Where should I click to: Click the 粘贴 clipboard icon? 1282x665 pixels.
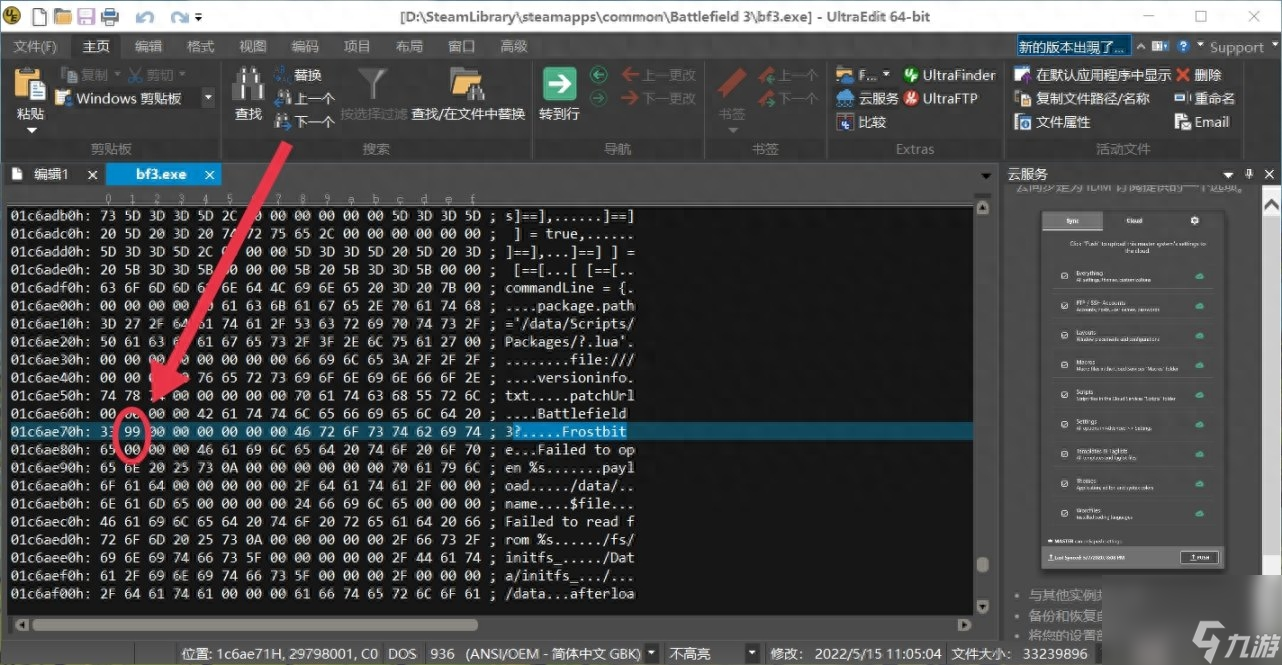[x=30, y=84]
